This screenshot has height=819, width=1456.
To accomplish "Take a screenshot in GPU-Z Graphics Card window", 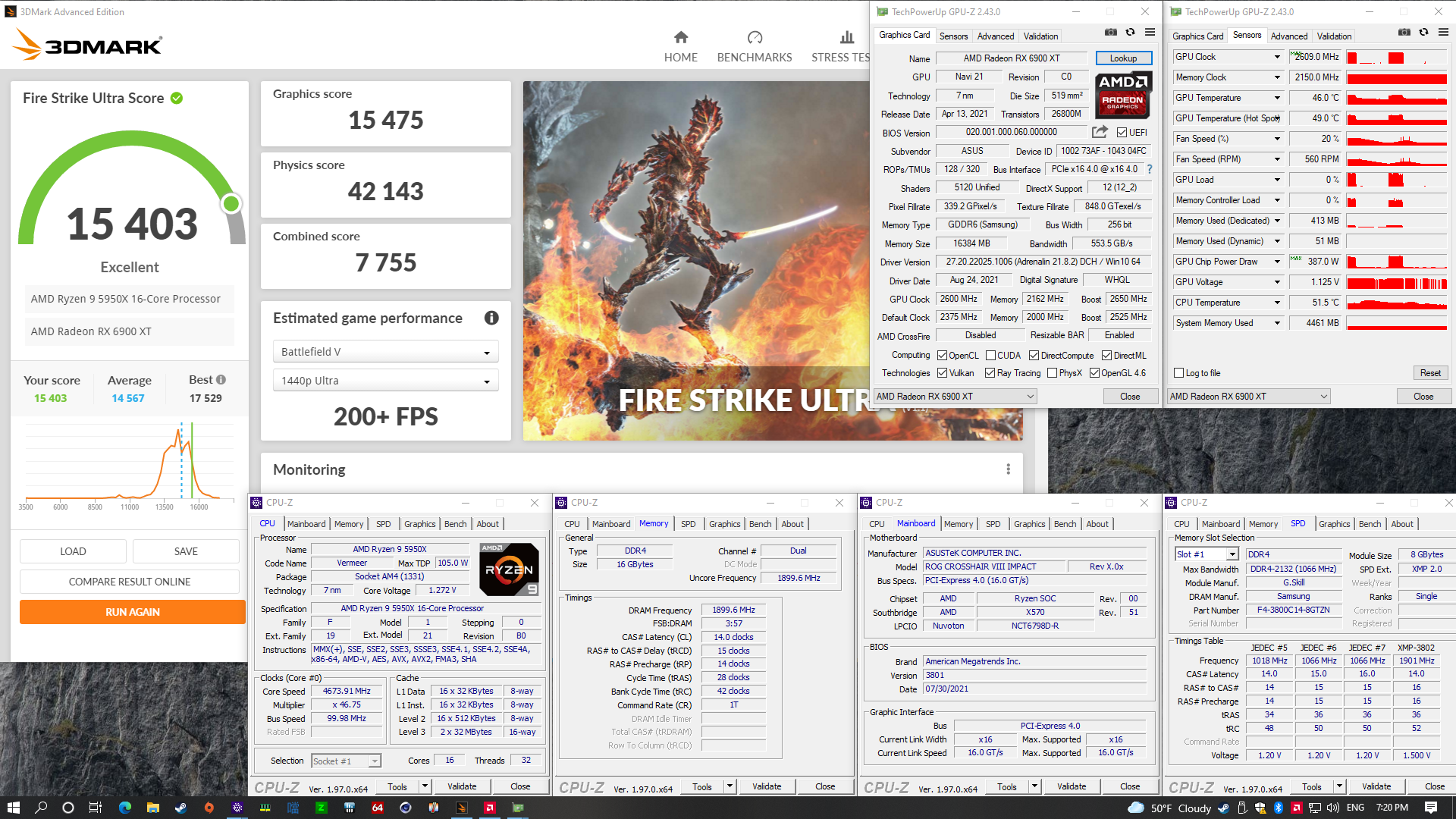I will coord(1110,33).
